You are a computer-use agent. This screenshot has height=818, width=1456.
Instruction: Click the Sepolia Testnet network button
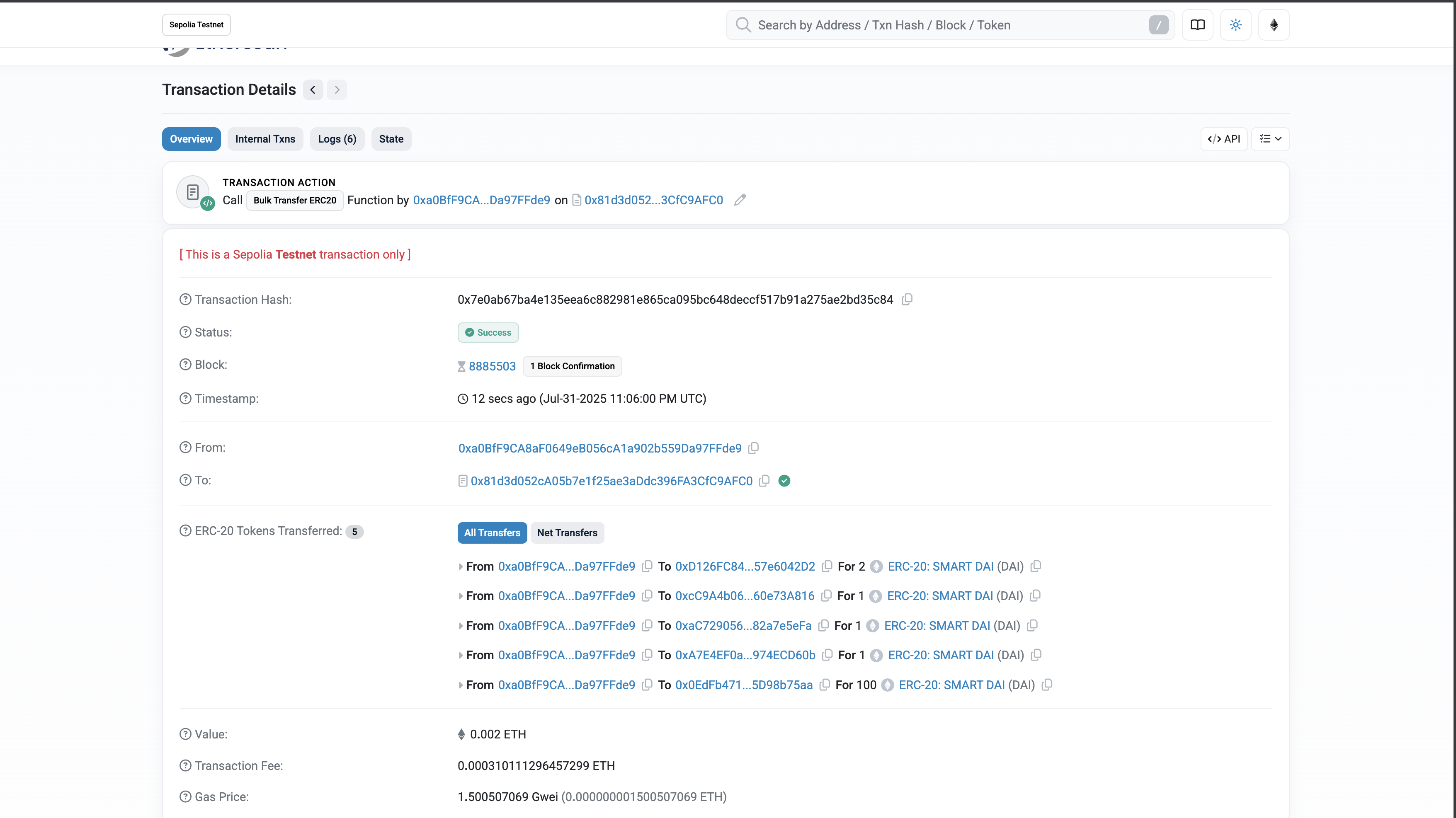pos(196,24)
